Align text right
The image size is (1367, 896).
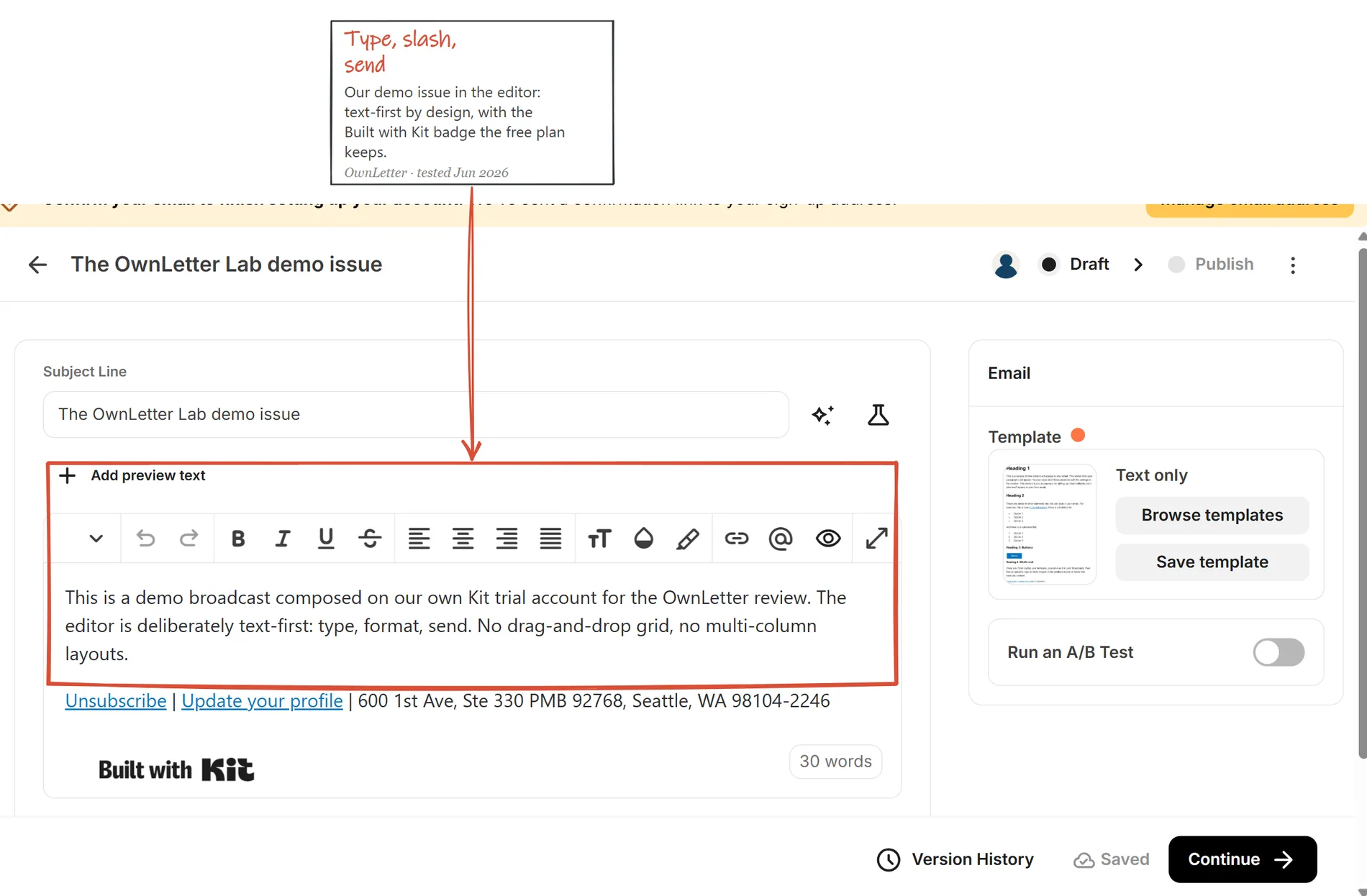507,538
